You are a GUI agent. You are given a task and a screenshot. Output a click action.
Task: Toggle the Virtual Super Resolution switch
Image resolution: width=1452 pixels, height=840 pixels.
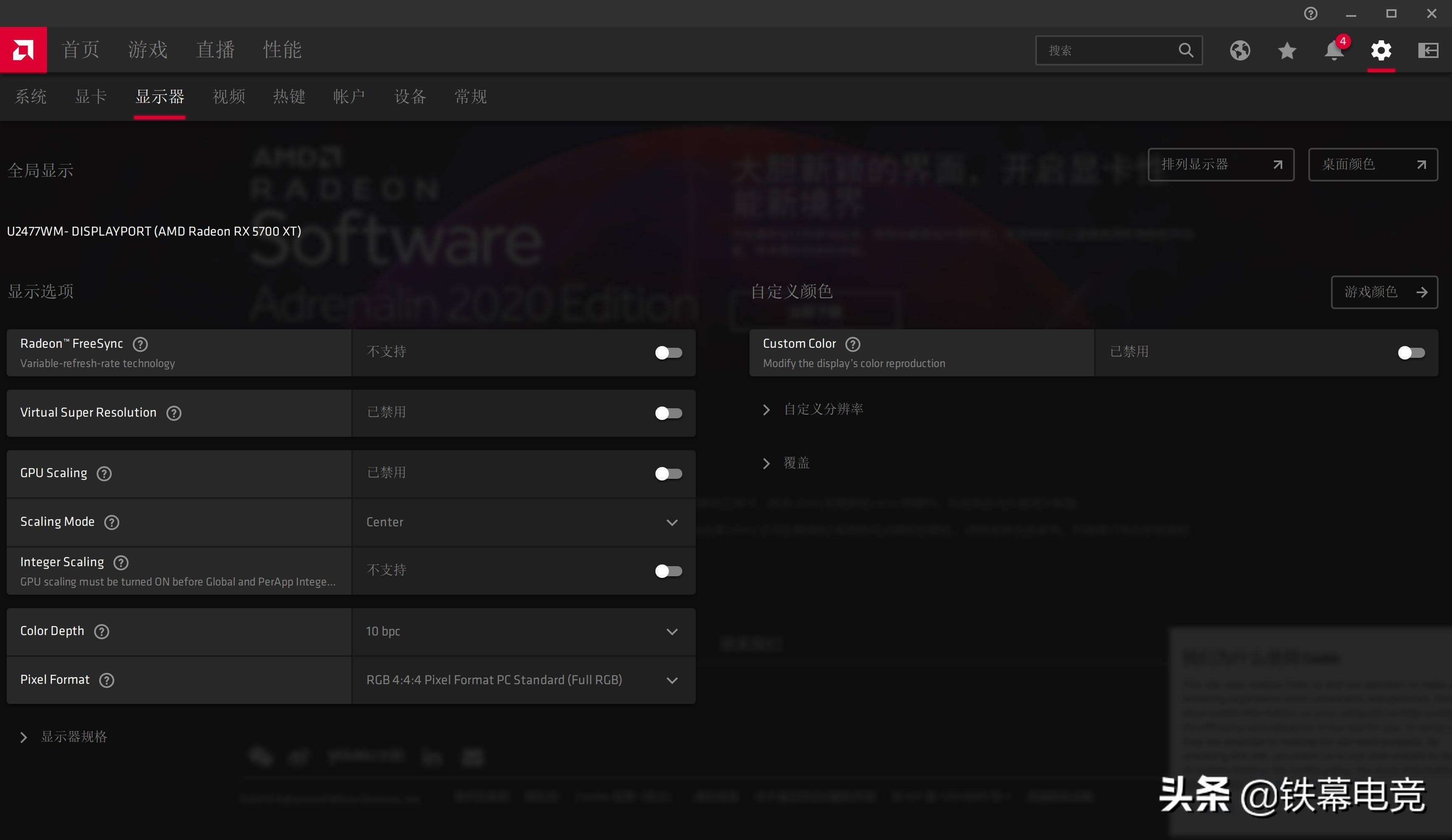click(667, 412)
